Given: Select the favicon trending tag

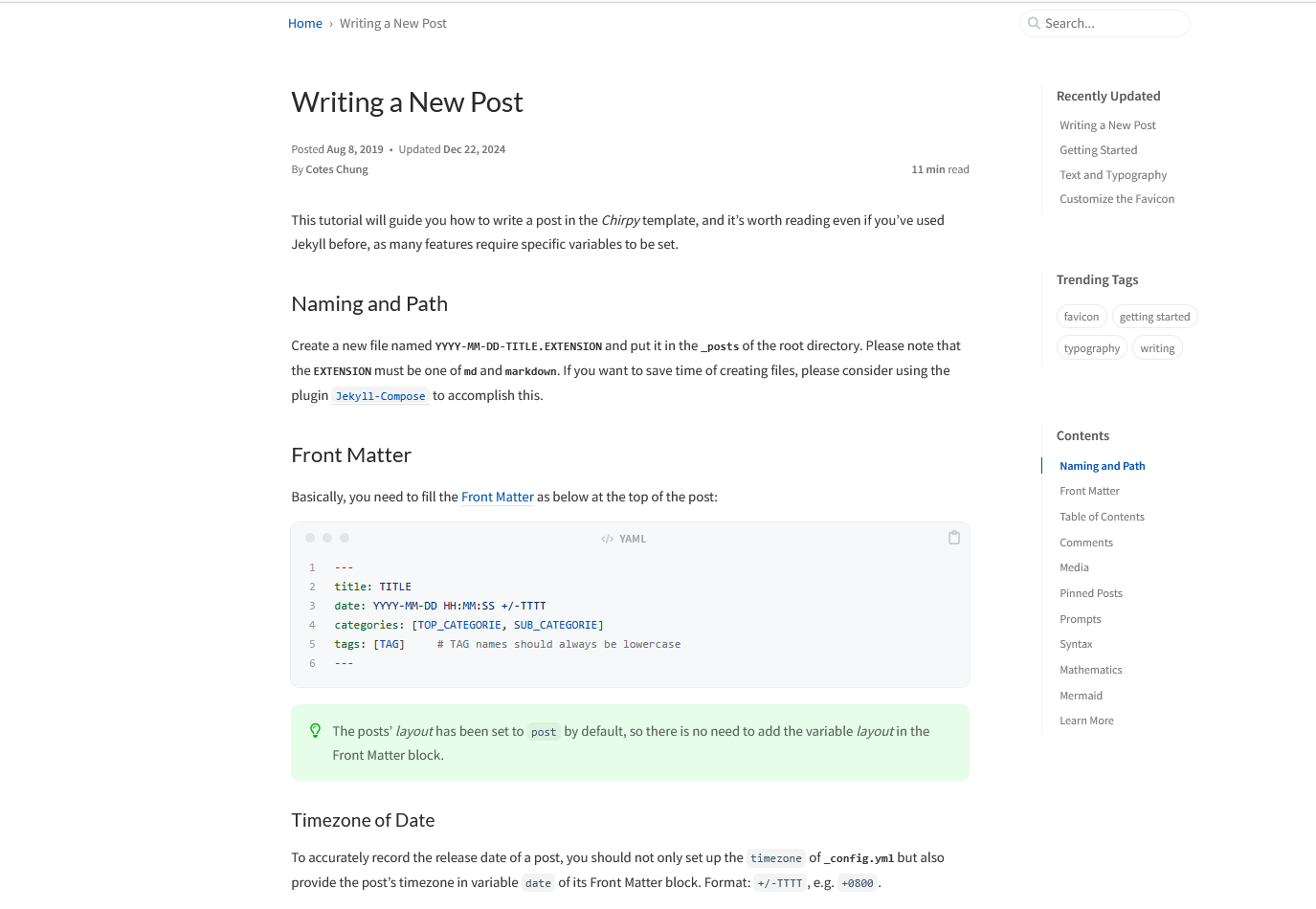Looking at the screenshot, I should (x=1082, y=316).
